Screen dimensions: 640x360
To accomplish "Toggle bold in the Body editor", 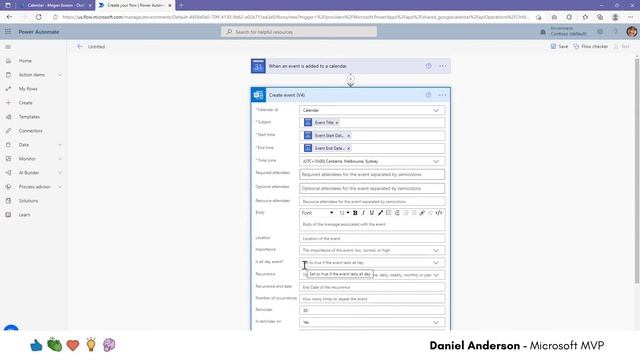I will pyautogui.click(x=355, y=213).
